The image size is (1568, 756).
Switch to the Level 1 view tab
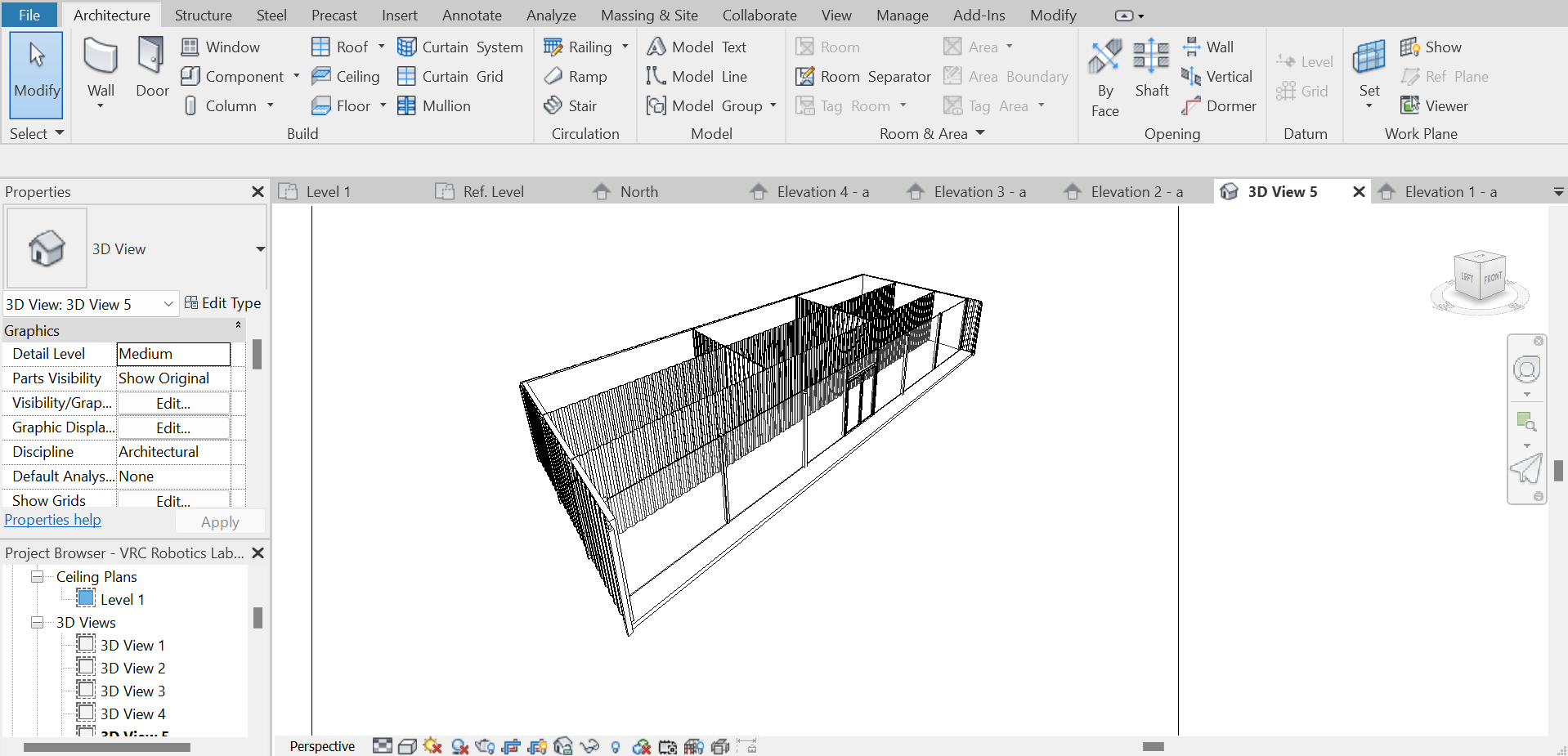[x=328, y=191]
